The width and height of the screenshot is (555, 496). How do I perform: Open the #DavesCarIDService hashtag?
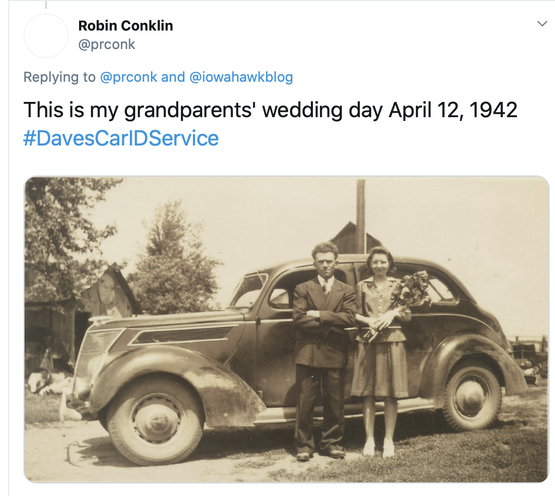[x=121, y=138]
